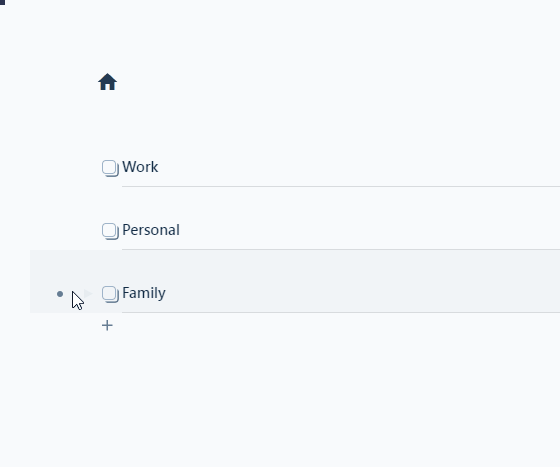Click left gutter of the highlighted Family row
This screenshot has width=560, height=467.
(x=43, y=281)
